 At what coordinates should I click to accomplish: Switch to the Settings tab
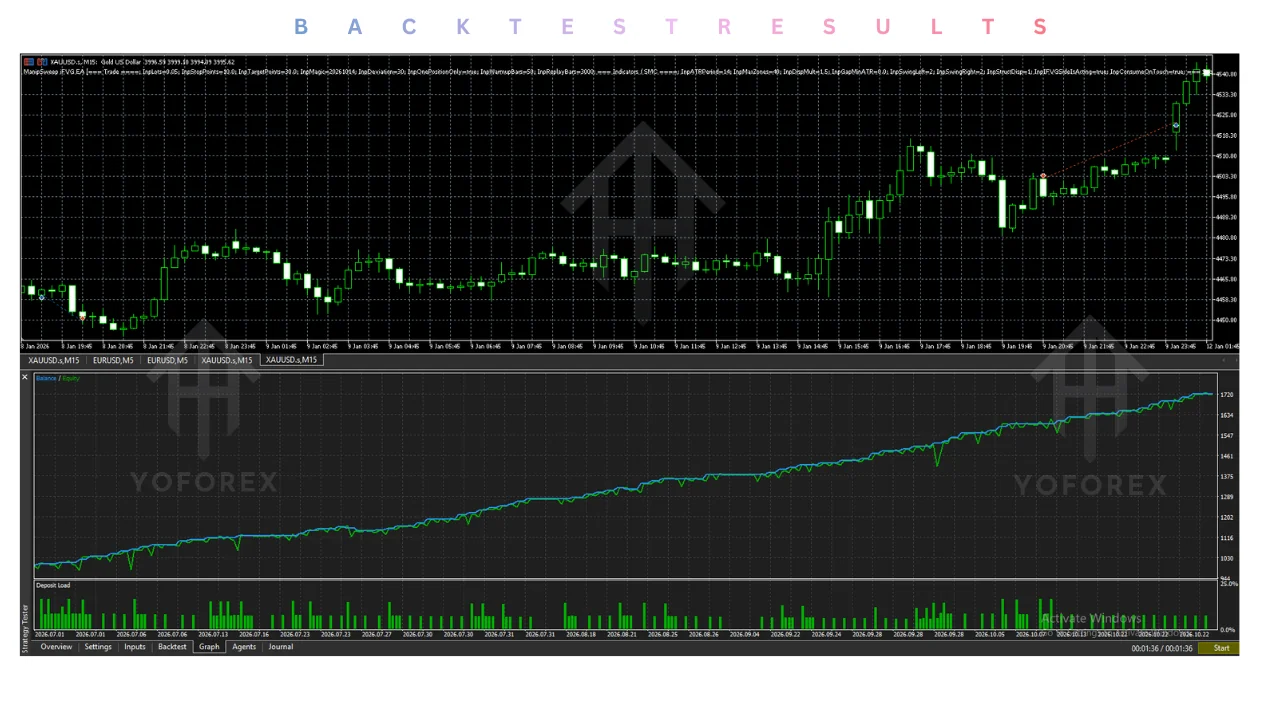pos(98,647)
